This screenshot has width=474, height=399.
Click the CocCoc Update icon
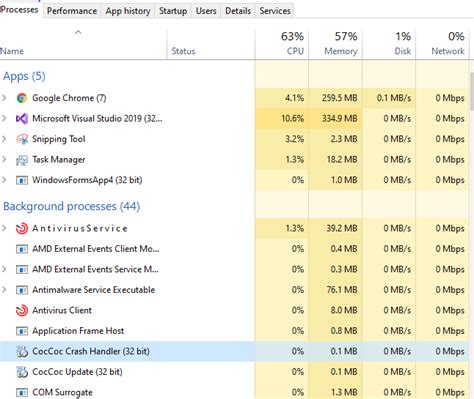pyautogui.click(x=22, y=372)
